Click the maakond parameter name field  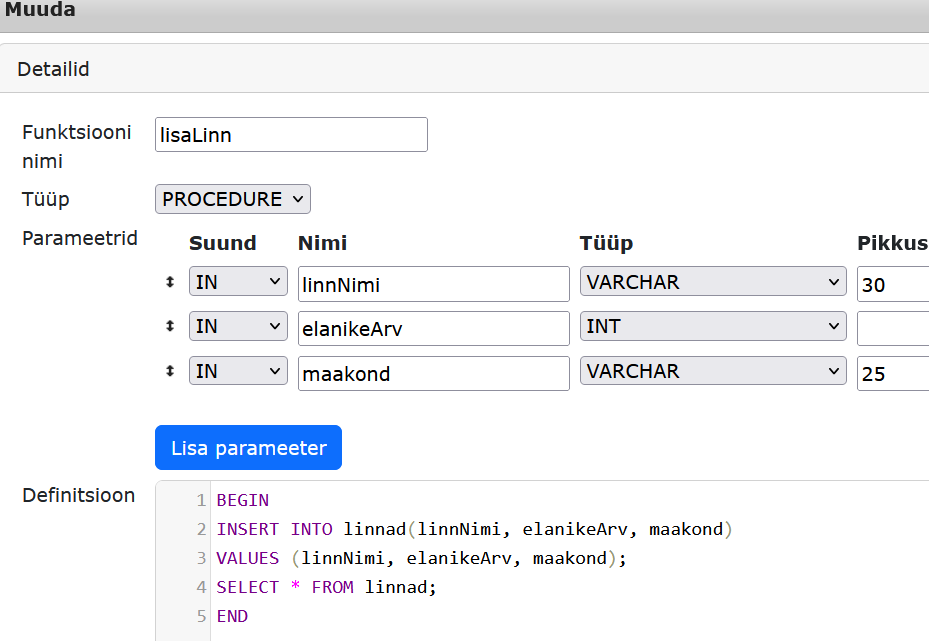(433, 373)
